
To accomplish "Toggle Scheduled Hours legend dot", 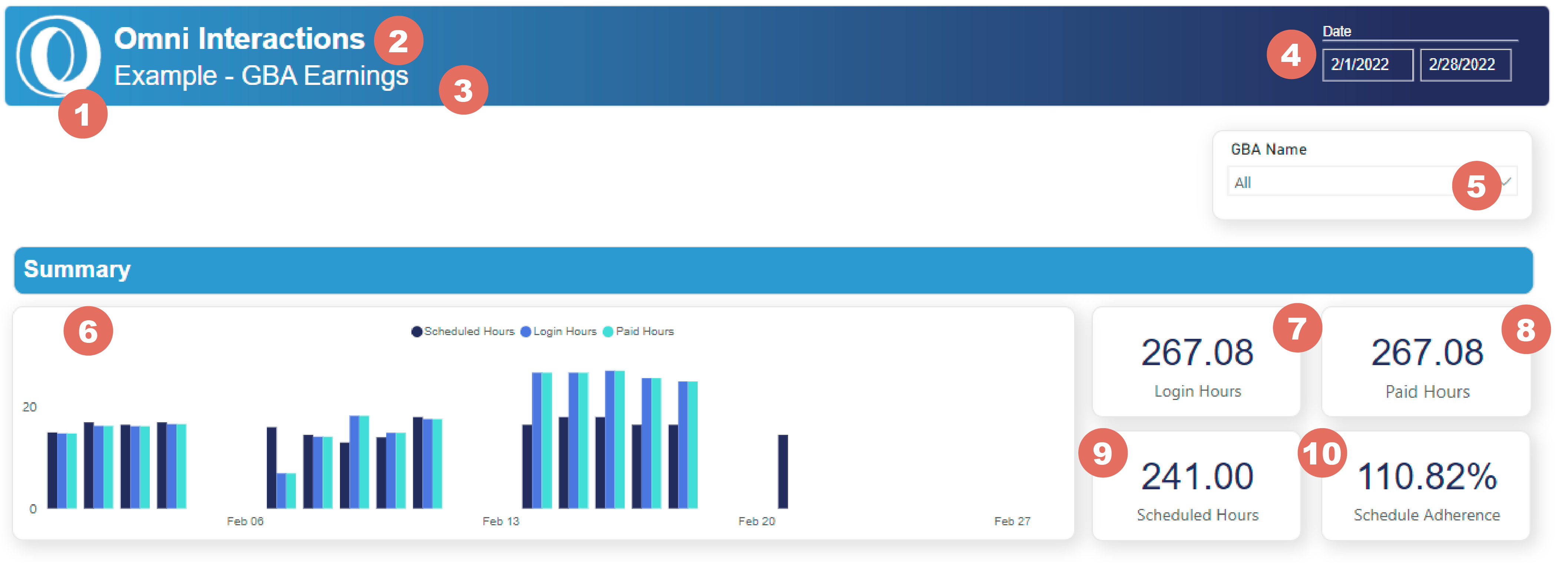I will click(416, 332).
